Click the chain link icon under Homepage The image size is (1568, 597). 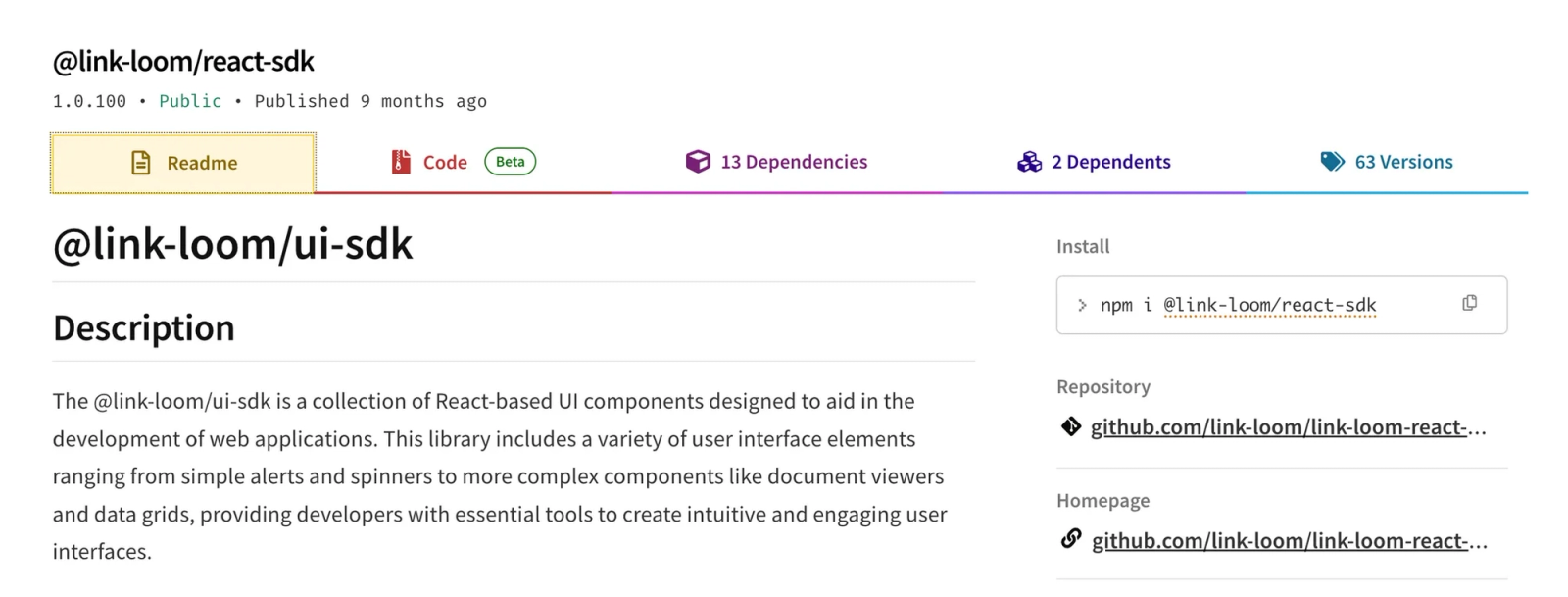[x=1071, y=539]
